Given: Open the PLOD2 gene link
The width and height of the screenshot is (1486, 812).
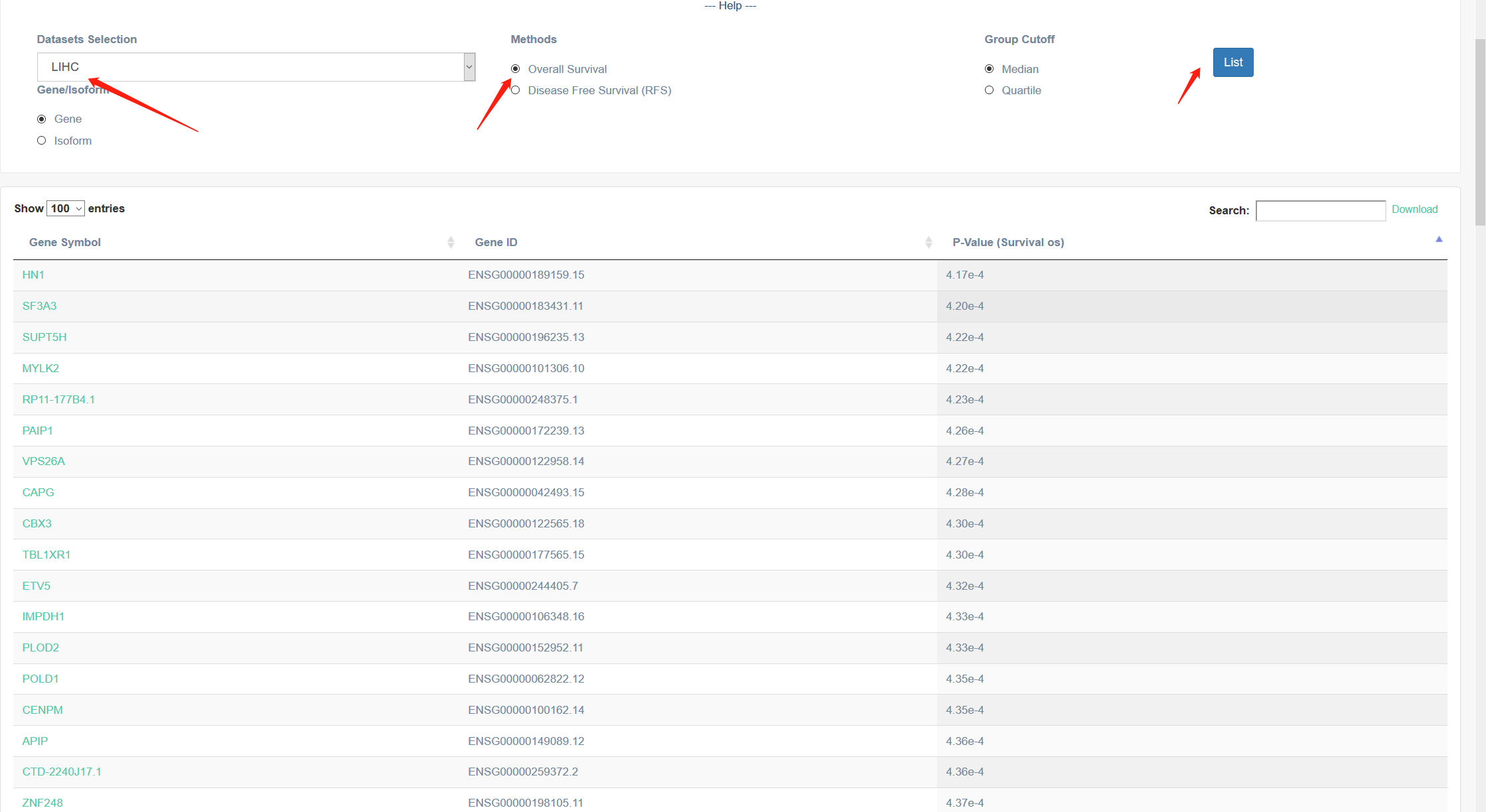Looking at the screenshot, I should pos(40,647).
